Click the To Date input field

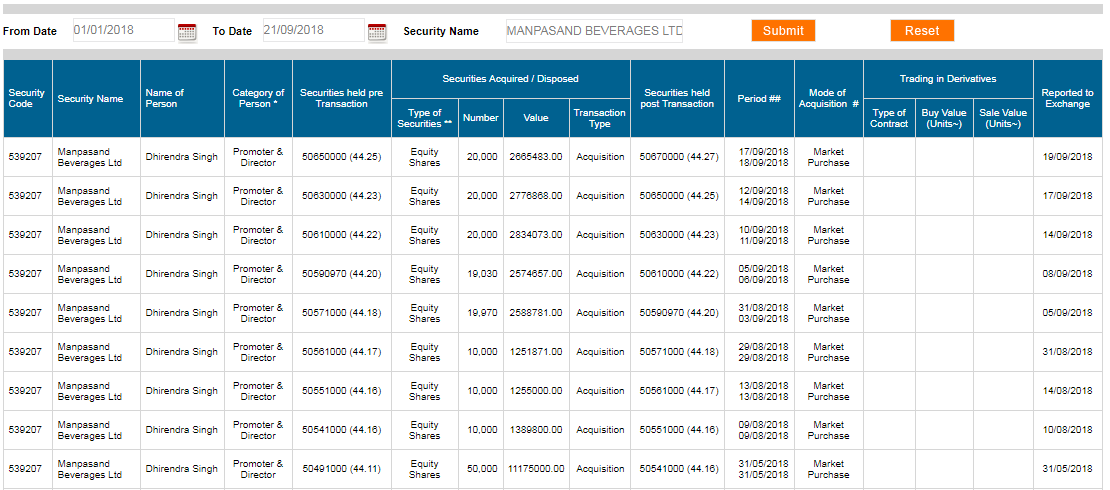[x=312, y=30]
